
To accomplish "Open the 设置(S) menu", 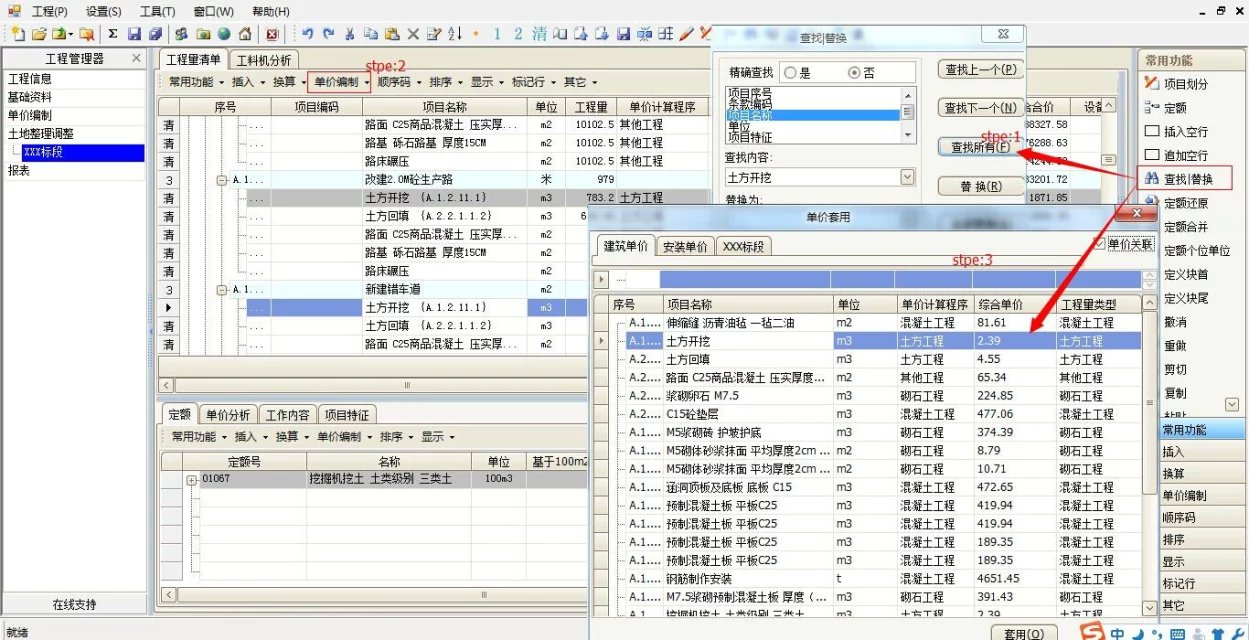I will click(x=103, y=11).
